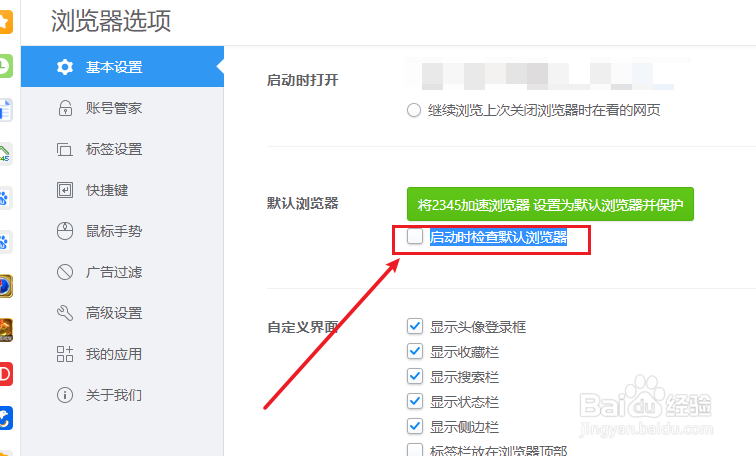Image resolution: width=756 pixels, height=456 pixels.
Task: Click the block icon for 广告过滤
Action: click(65, 272)
